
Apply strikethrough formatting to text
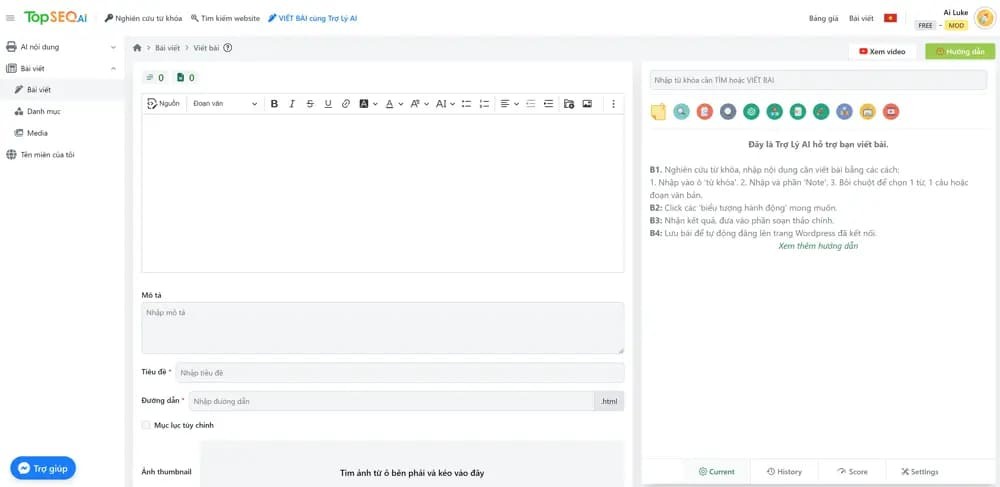pyautogui.click(x=310, y=103)
